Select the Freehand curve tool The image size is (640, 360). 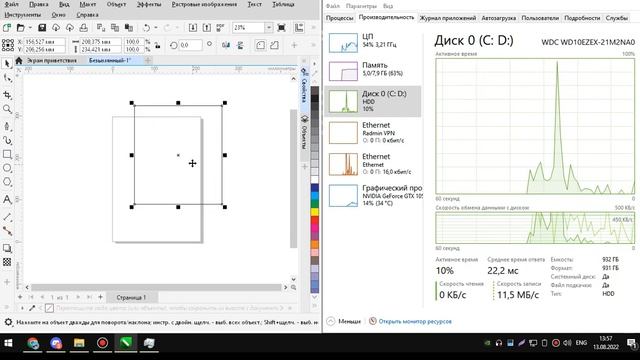(7, 126)
